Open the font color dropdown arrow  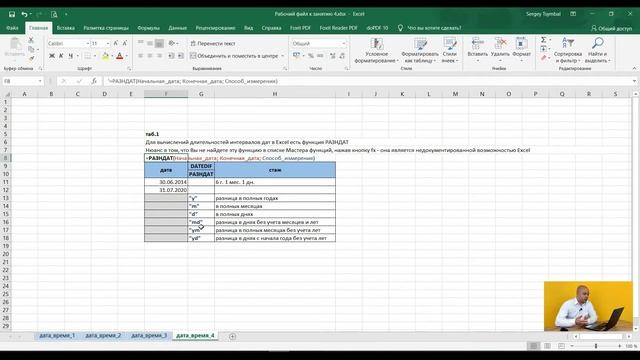pos(127,56)
